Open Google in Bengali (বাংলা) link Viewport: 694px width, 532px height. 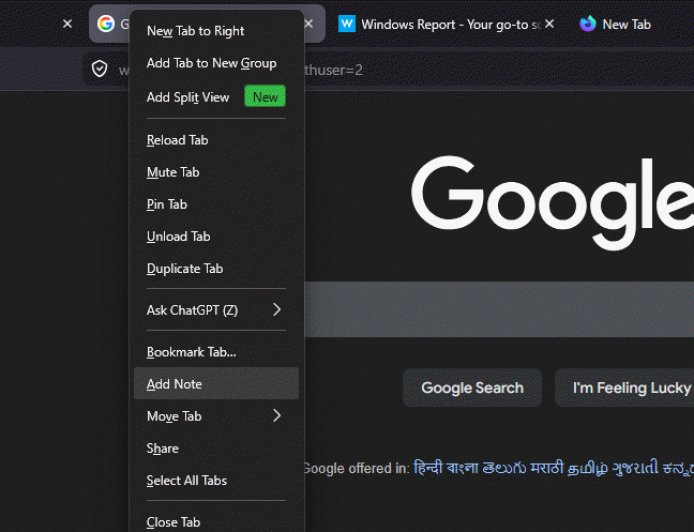click(x=462, y=468)
